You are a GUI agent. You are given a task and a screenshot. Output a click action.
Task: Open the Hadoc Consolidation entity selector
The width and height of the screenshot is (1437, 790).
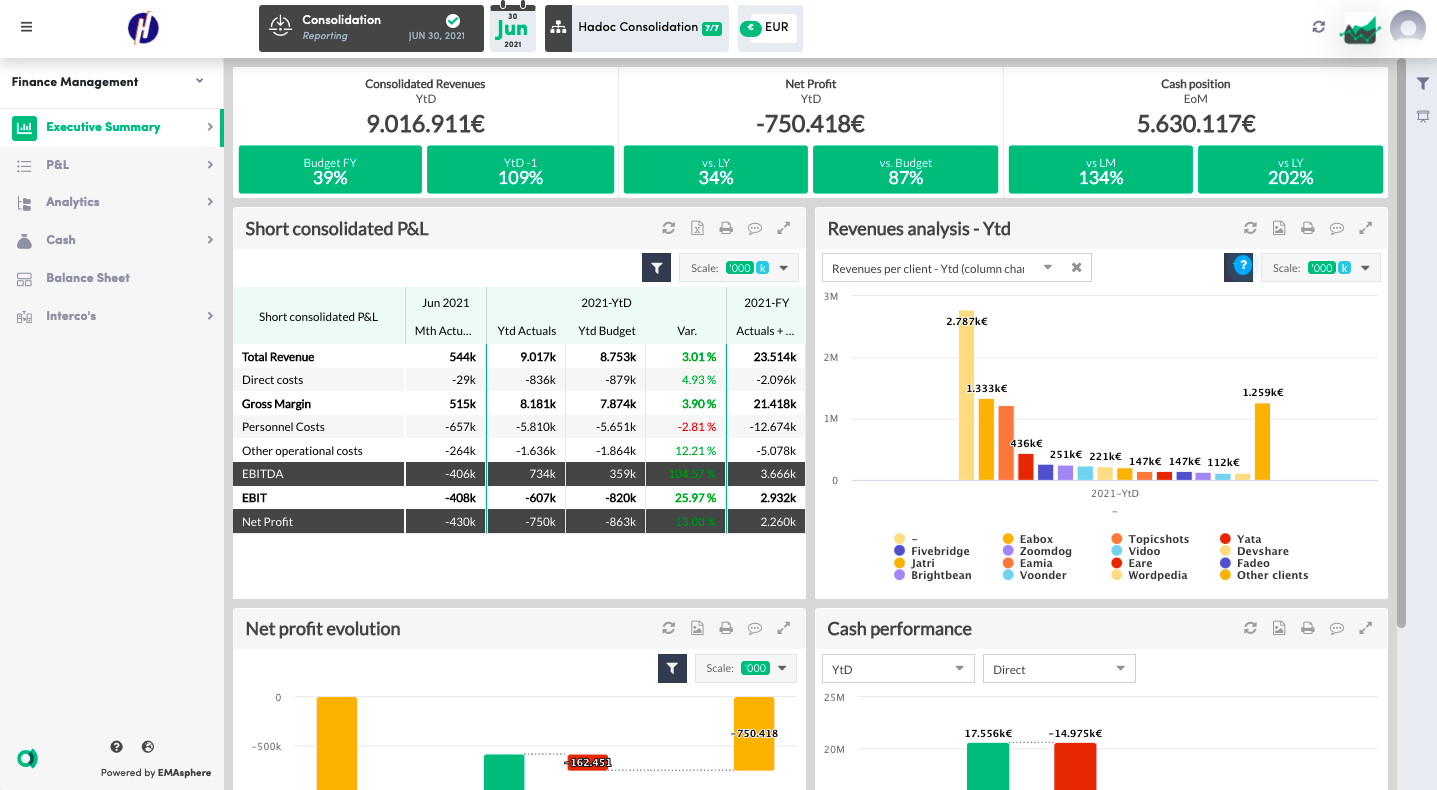[637, 28]
